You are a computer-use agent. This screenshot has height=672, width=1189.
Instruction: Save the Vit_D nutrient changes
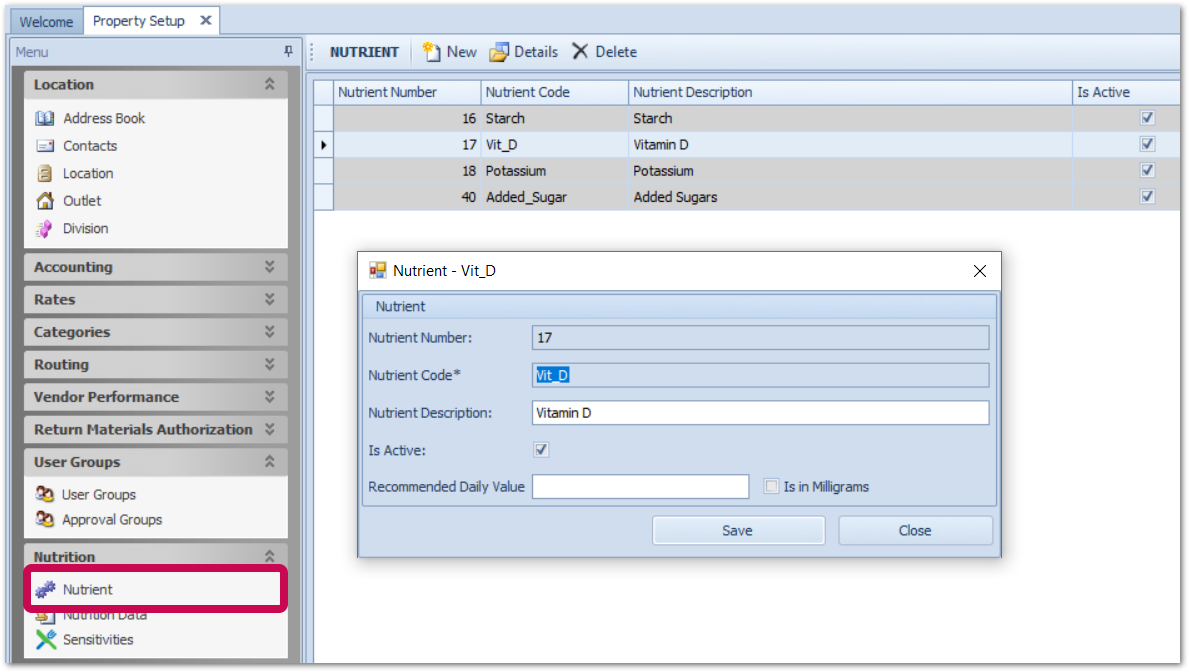coord(738,531)
